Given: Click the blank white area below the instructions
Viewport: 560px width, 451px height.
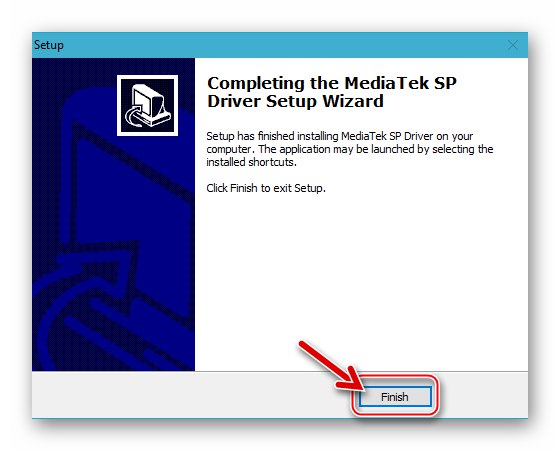Looking at the screenshot, I should [x=361, y=271].
